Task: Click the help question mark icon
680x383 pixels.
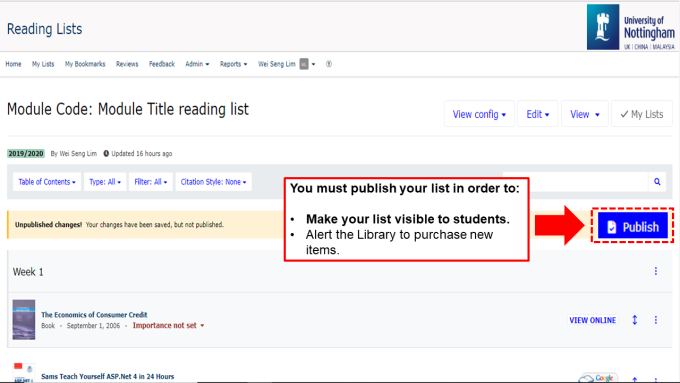Action: click(x=329, y=64)
